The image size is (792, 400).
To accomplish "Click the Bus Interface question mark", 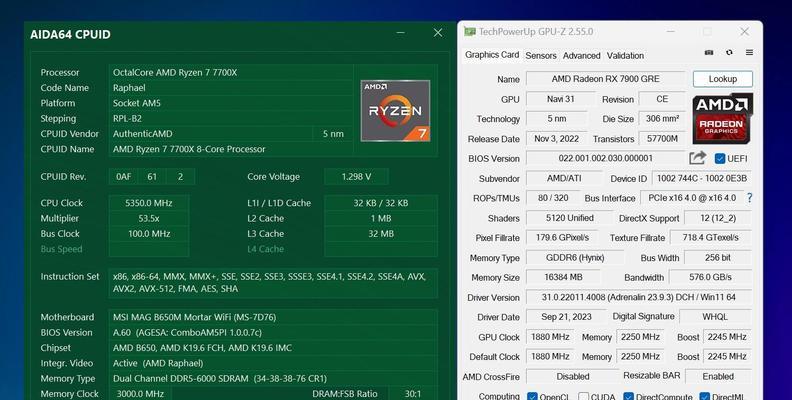I will coord(750,198).
